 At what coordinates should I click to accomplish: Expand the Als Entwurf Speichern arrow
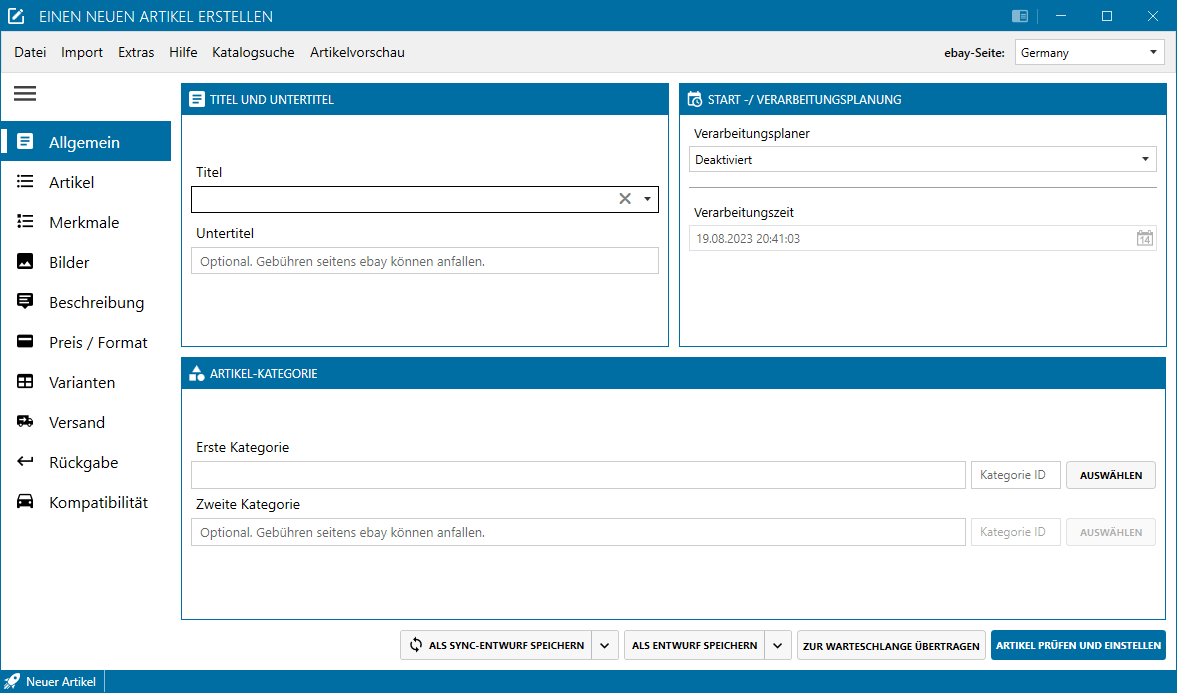click(778, 646)
